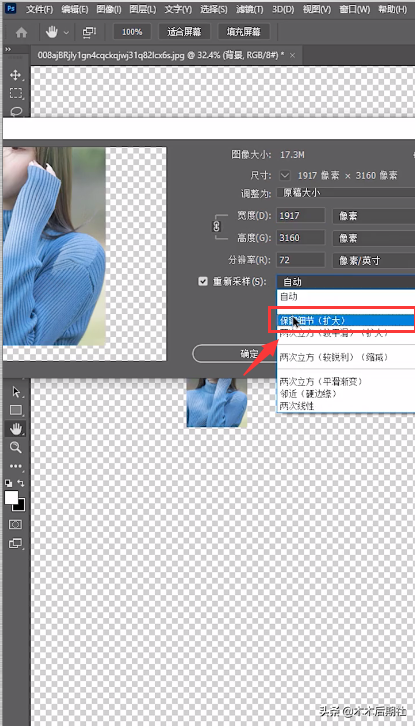Select the Rectangular Marquee tool
Screen dimensions: 415x726
point(16,93)
